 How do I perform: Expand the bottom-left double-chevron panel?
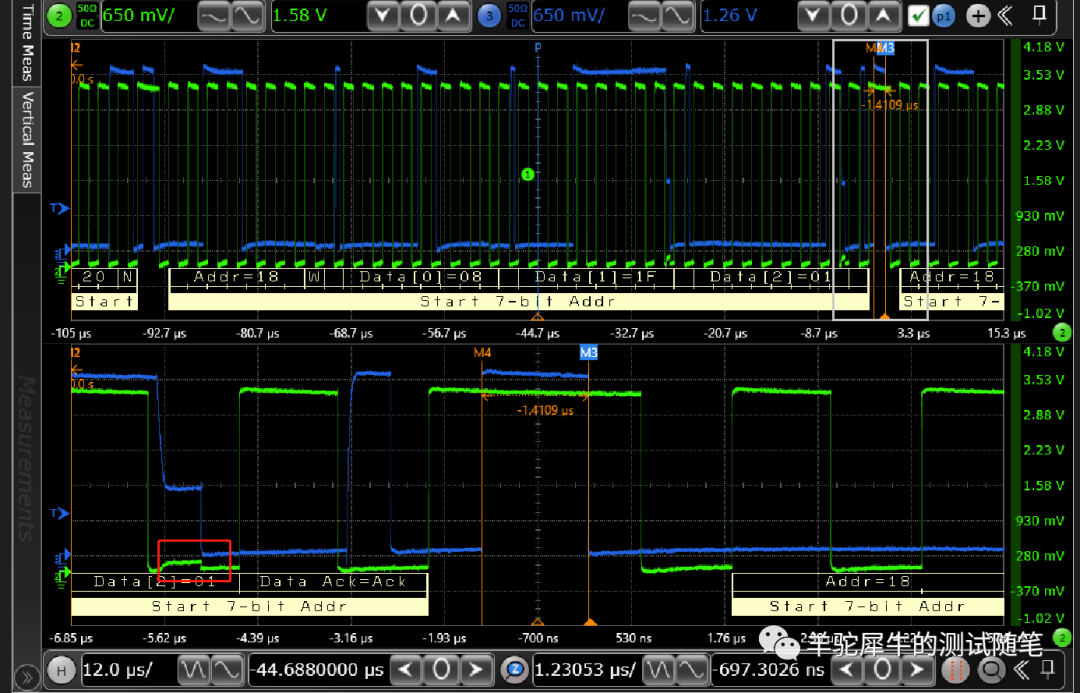point(25,677)
